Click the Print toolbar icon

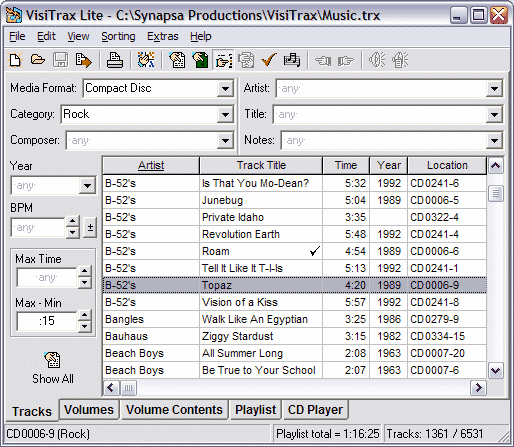(115, 60)
